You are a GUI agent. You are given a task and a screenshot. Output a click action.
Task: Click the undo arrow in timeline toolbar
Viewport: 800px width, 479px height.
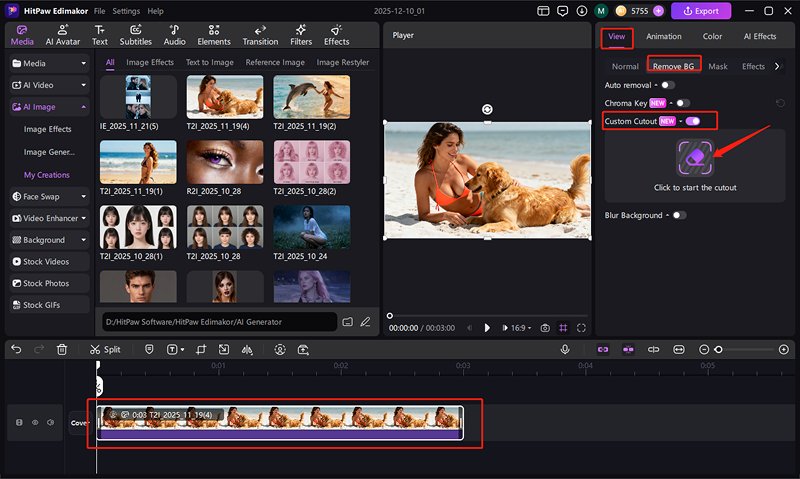(x=16, y=349)
